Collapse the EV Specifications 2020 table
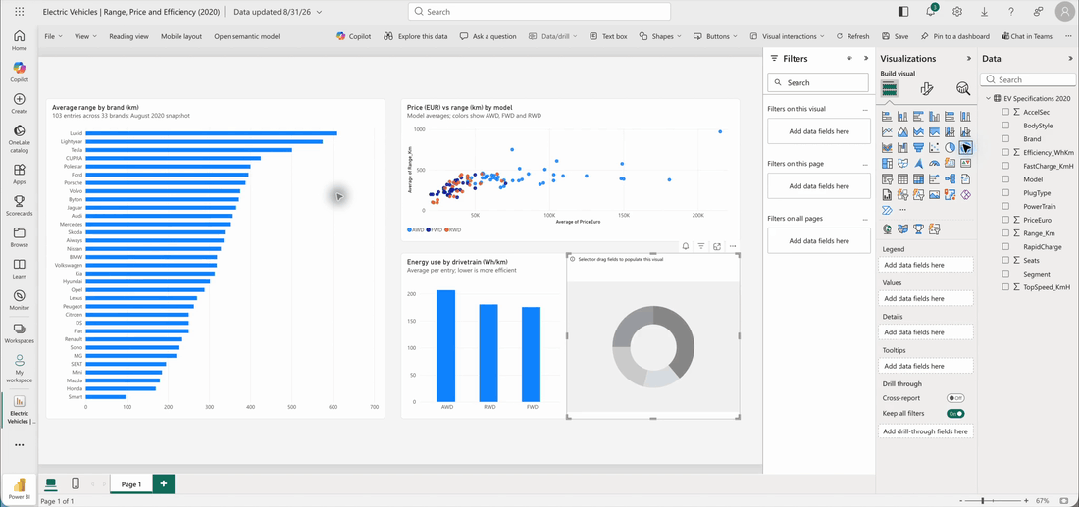 (x=989, y=98)
